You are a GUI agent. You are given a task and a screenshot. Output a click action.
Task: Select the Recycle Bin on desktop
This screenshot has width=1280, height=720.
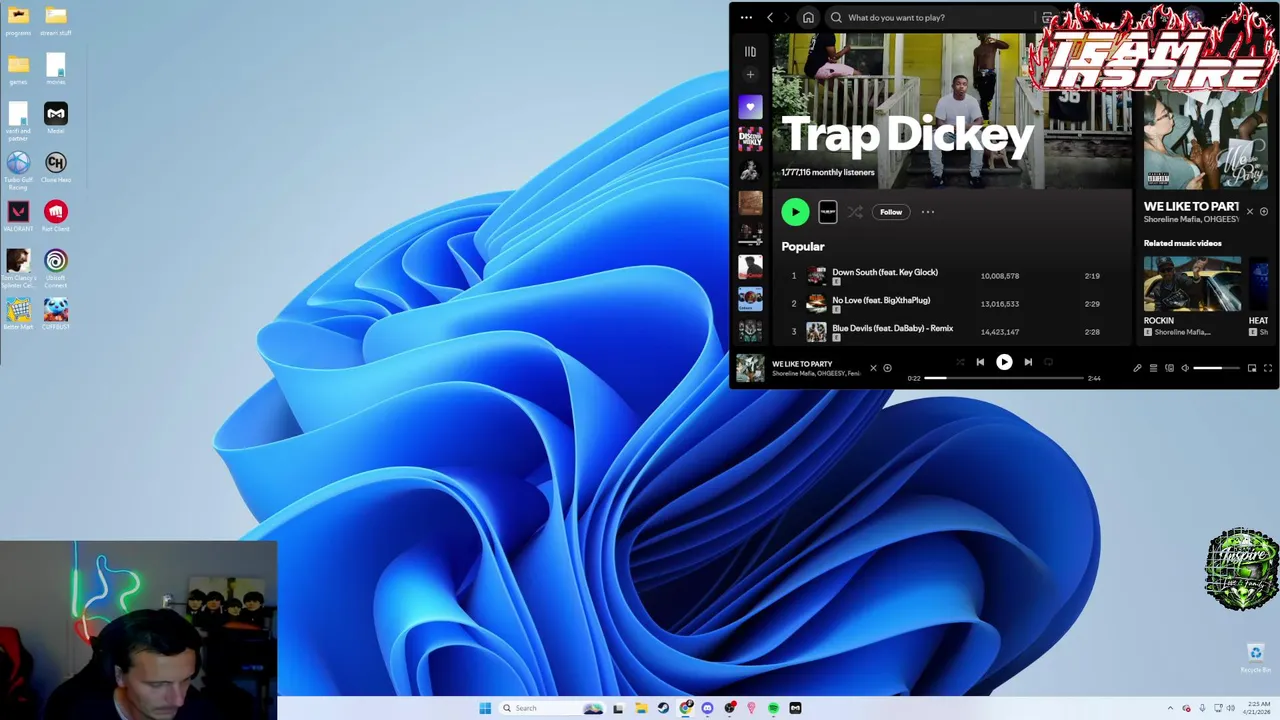(1255, 658)
